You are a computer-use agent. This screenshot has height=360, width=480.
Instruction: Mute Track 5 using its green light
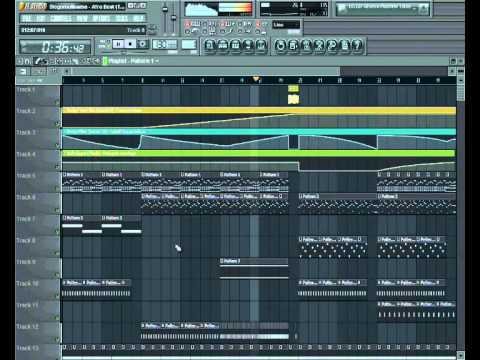tap(57, 189)
